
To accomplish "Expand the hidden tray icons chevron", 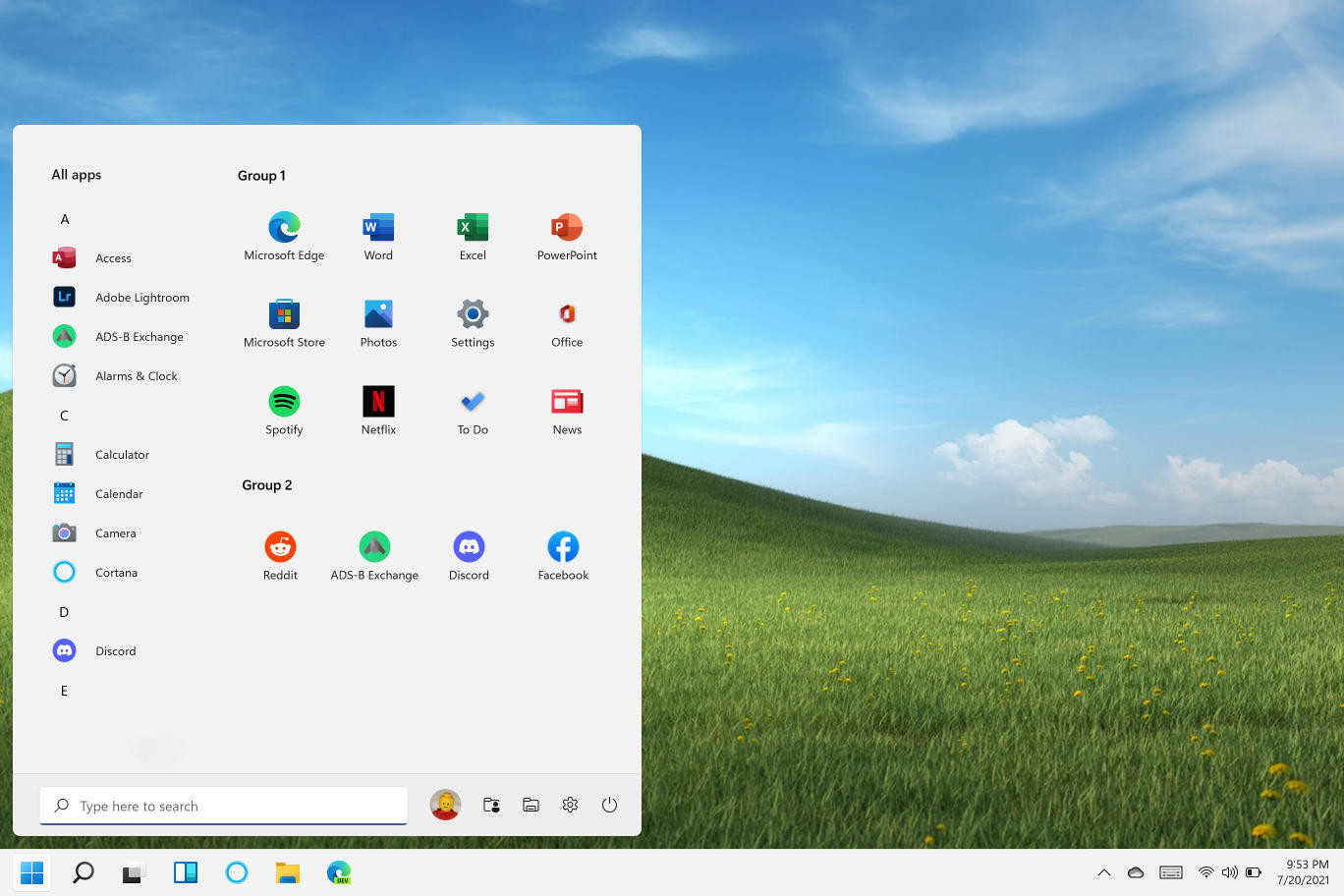I will tap(1104, 872).
